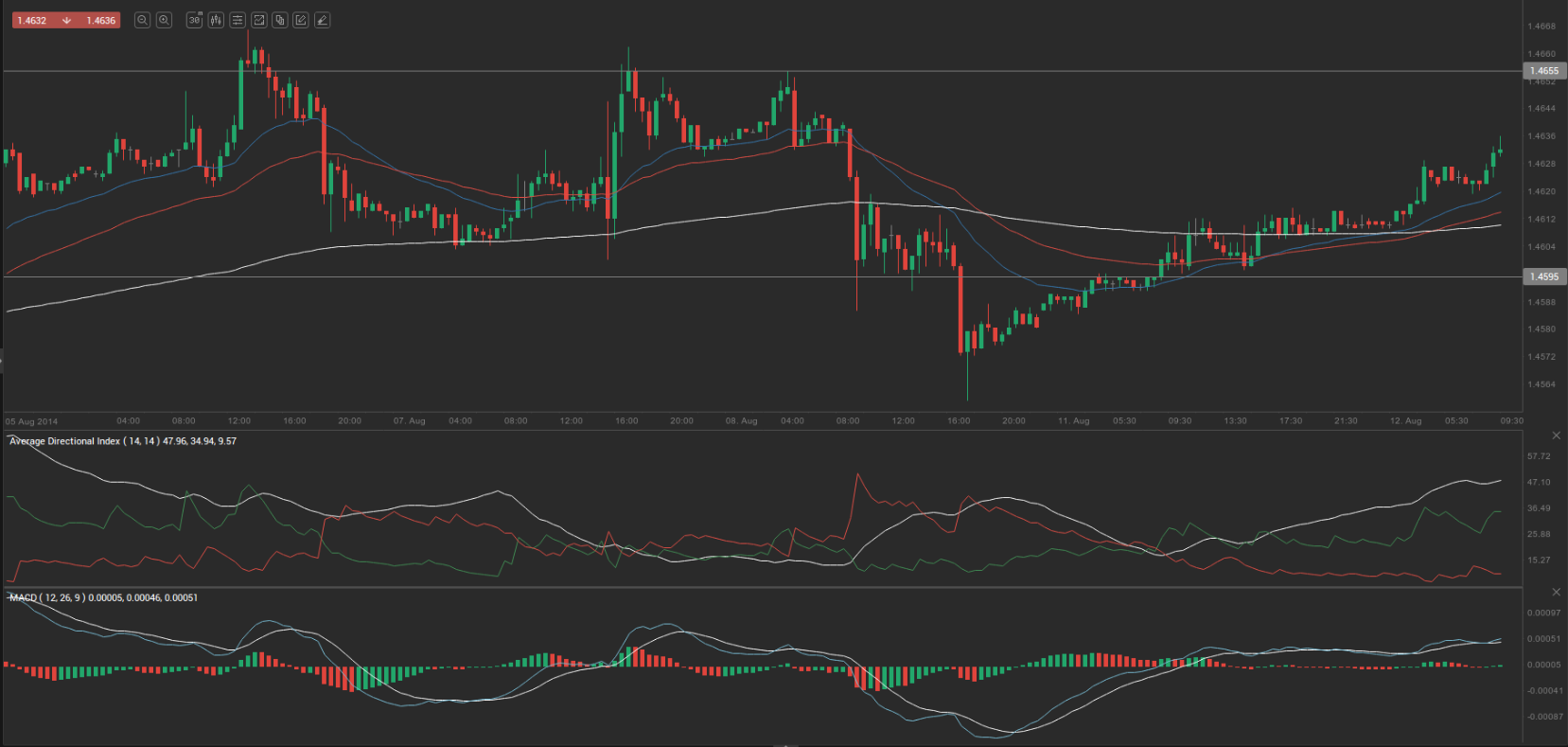1568x747 pixels.
Task: Click the 1.4636 ask price
Action: (100, 20)
